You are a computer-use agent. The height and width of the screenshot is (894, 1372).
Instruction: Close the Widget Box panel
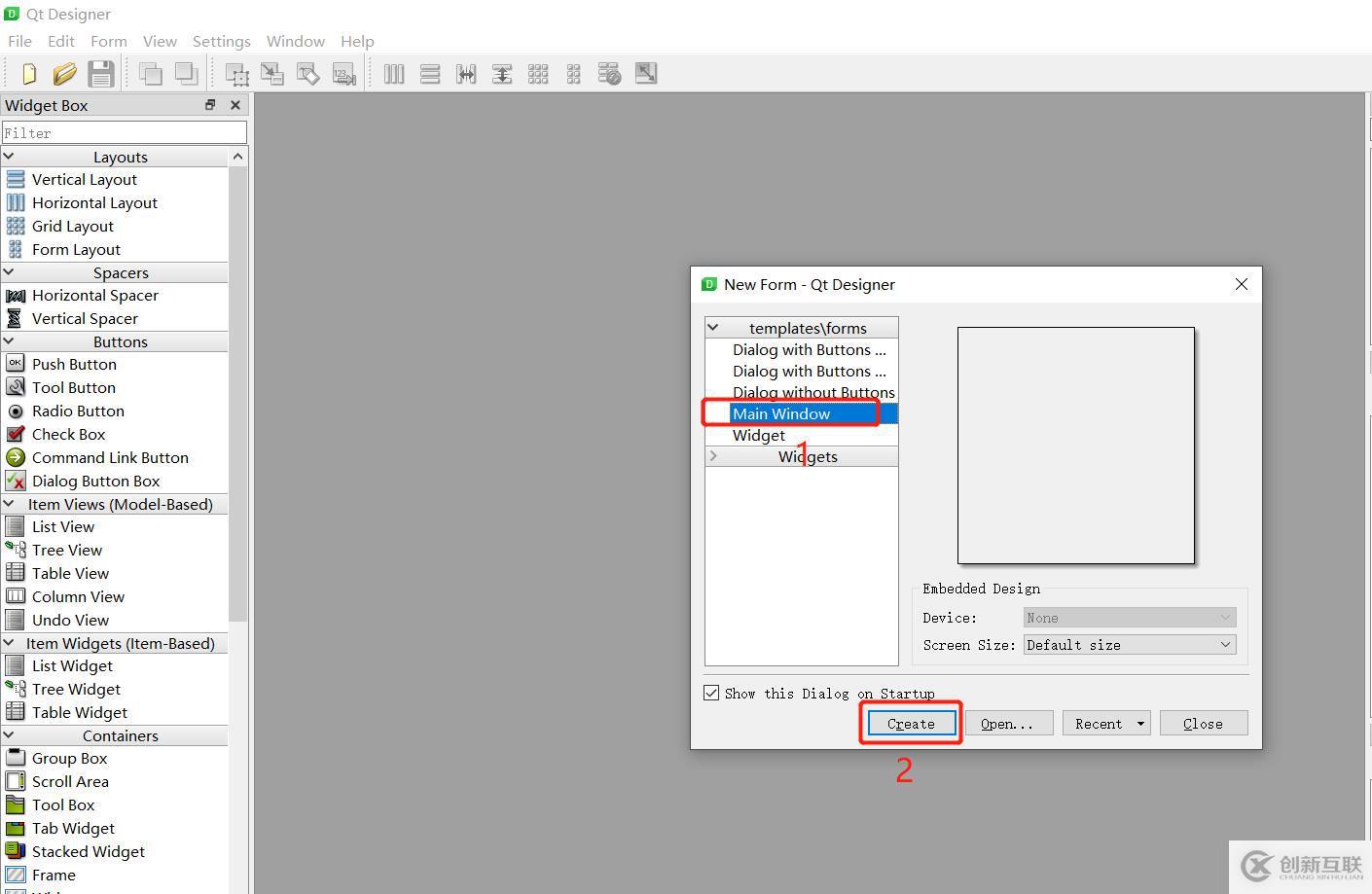(x=235, y=105)
